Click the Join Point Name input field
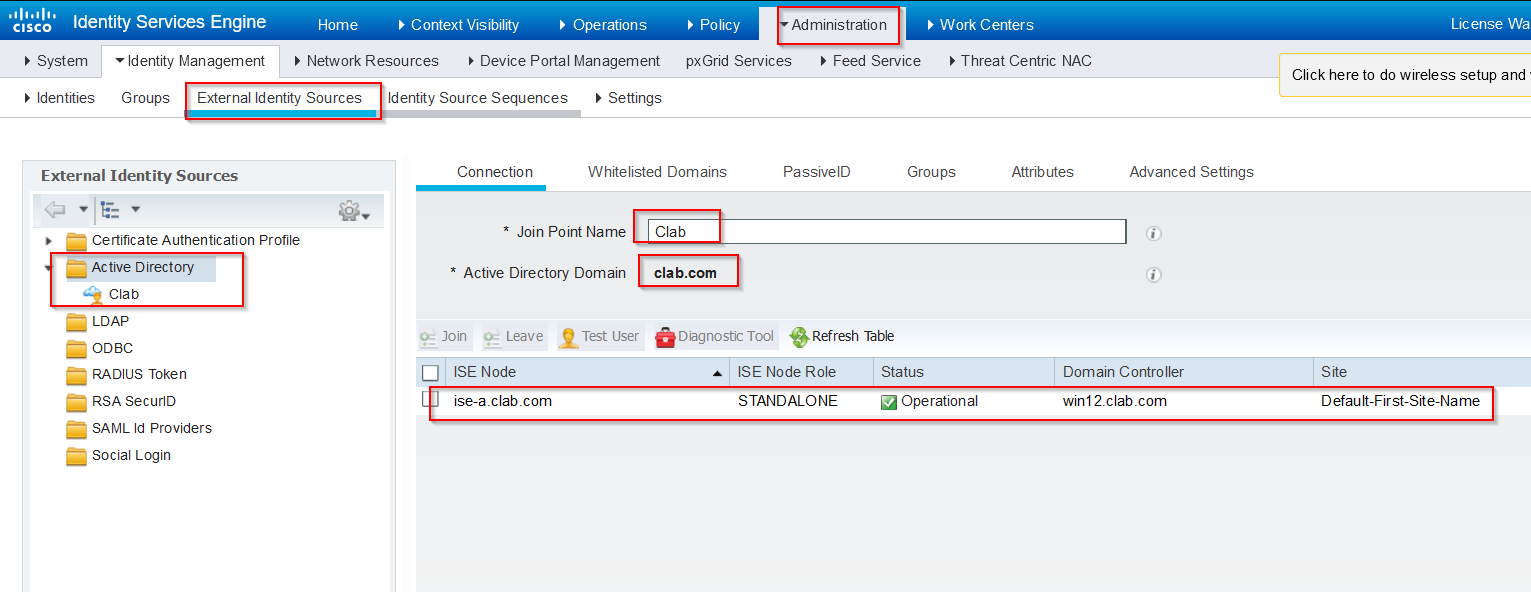The width and height of the screenshot is (1531, 592). (887, 232)
